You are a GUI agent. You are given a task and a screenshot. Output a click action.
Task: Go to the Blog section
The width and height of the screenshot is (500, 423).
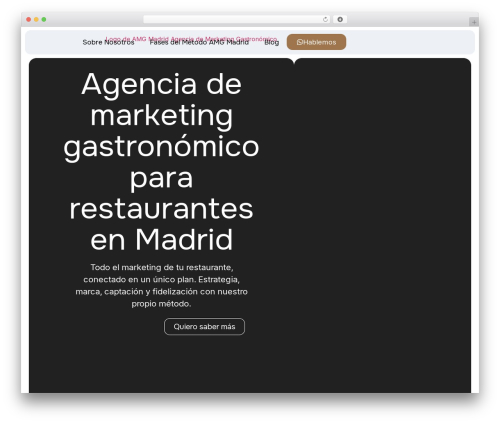point(271,42)
